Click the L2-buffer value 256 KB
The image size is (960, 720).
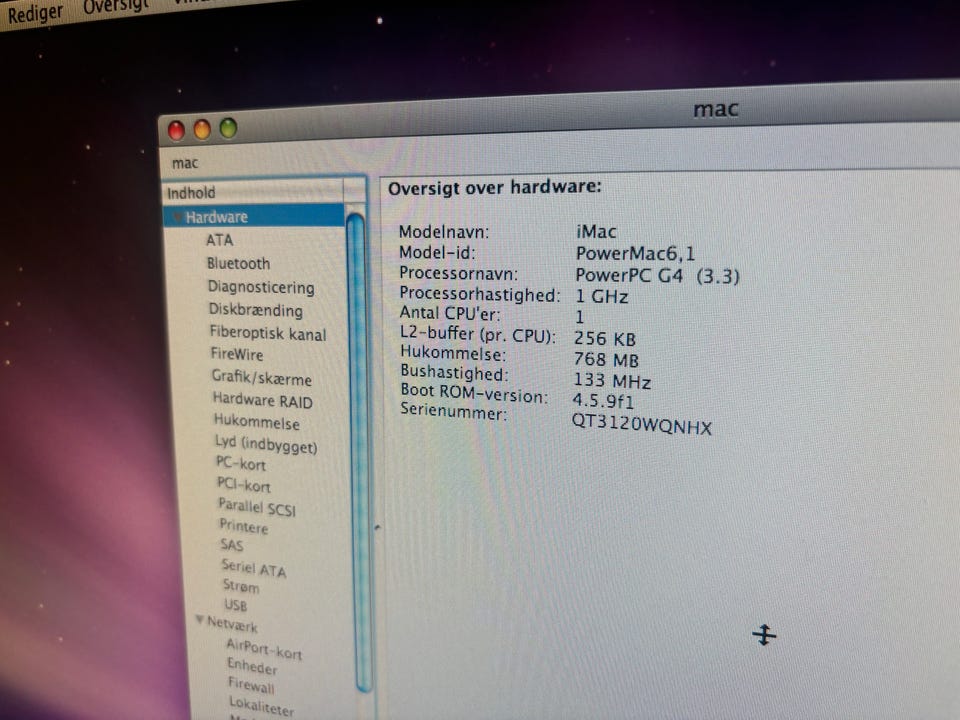(x=604, y=339)
